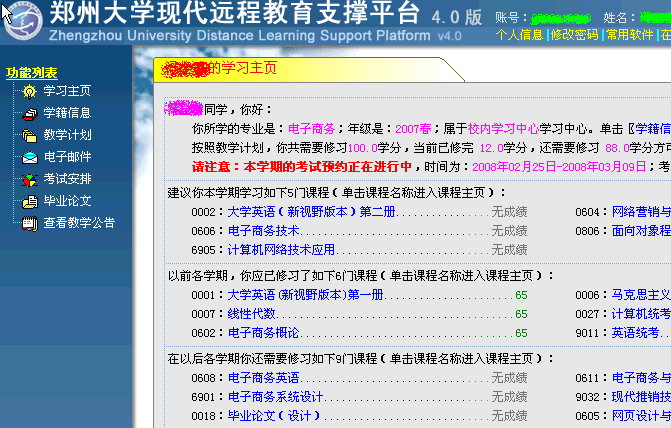Click the remaining credits value 88.0
The image size is (671, 428).
[617, 148]
